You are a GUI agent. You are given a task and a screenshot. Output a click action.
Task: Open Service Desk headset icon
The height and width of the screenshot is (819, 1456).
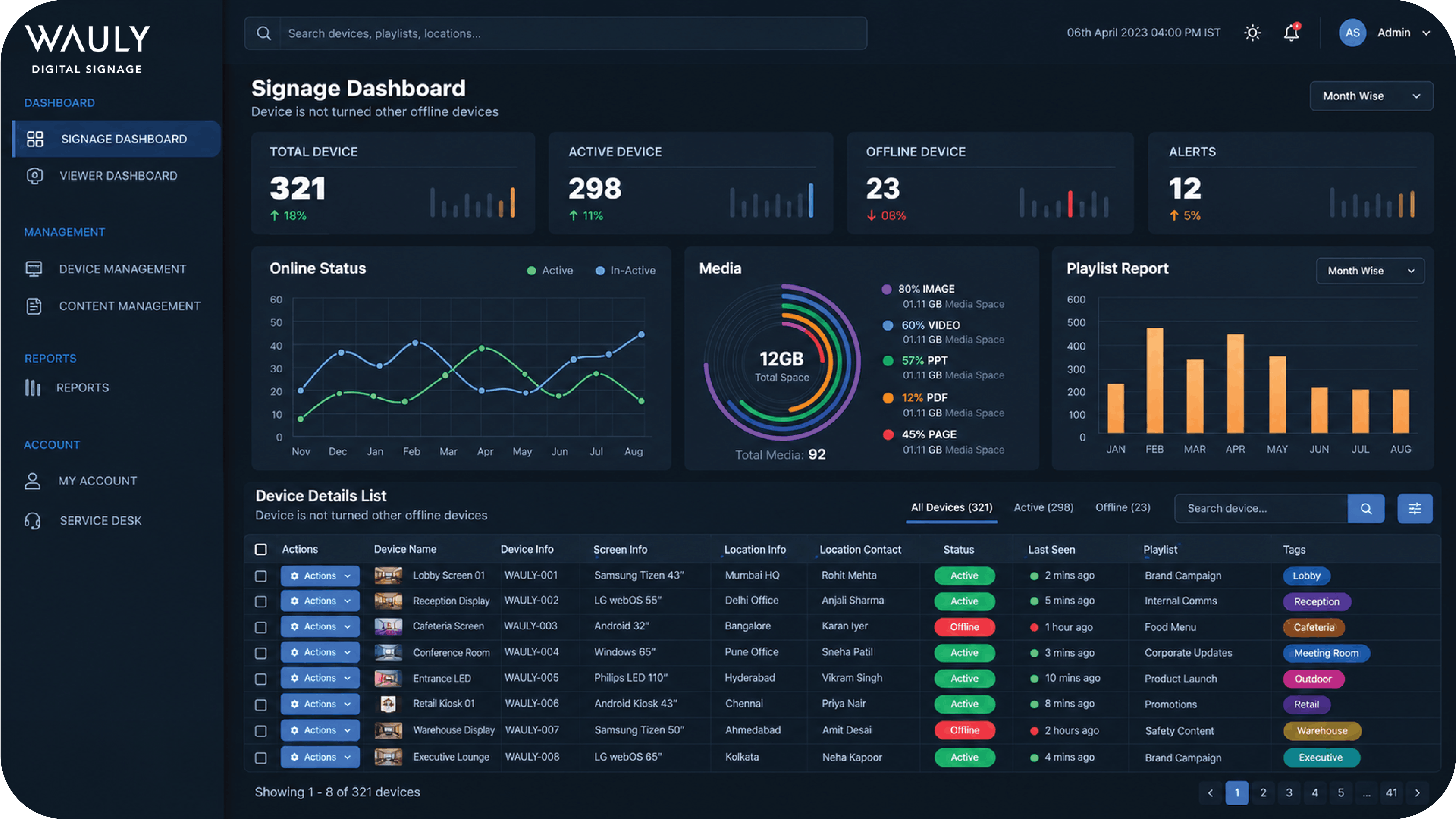(x=33, y=521)
